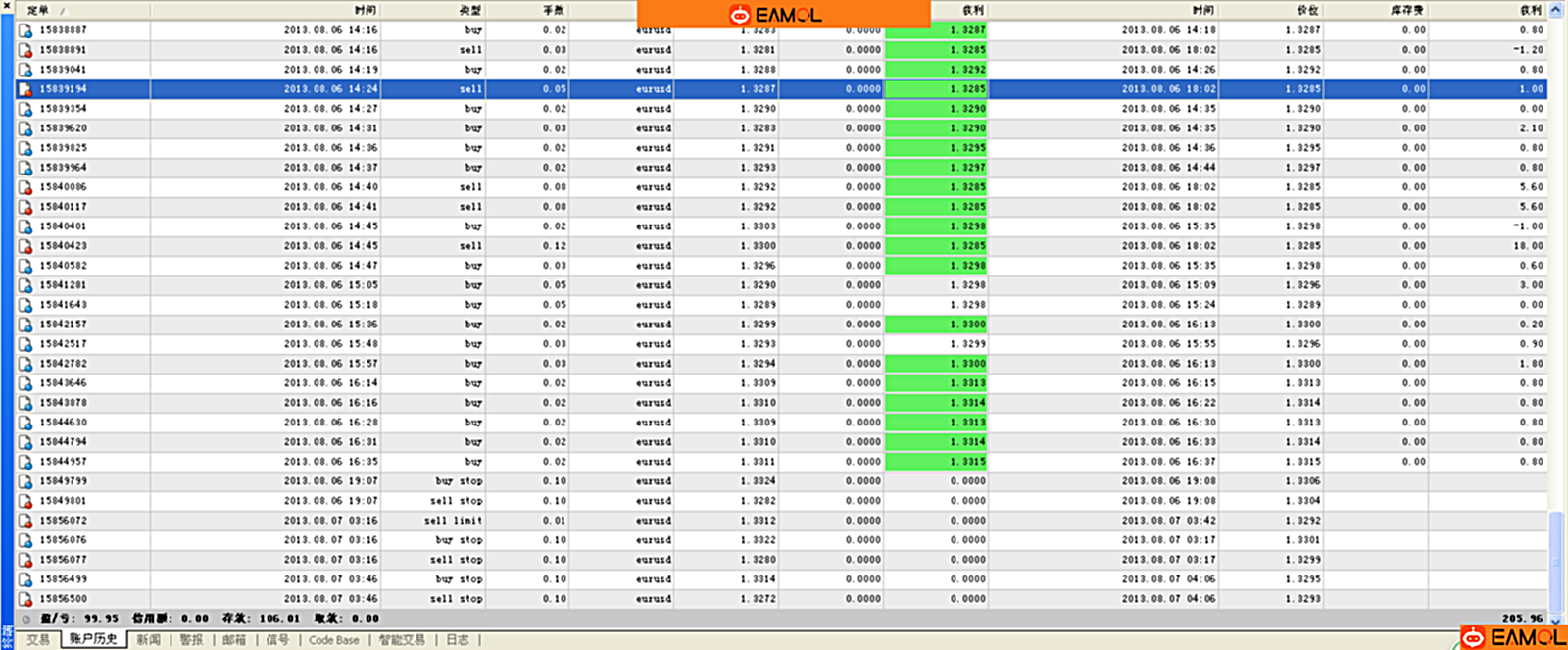Click the scrollbar down arrow
This screenshot has width=1568, height=650.
[x=1556, y=621]
